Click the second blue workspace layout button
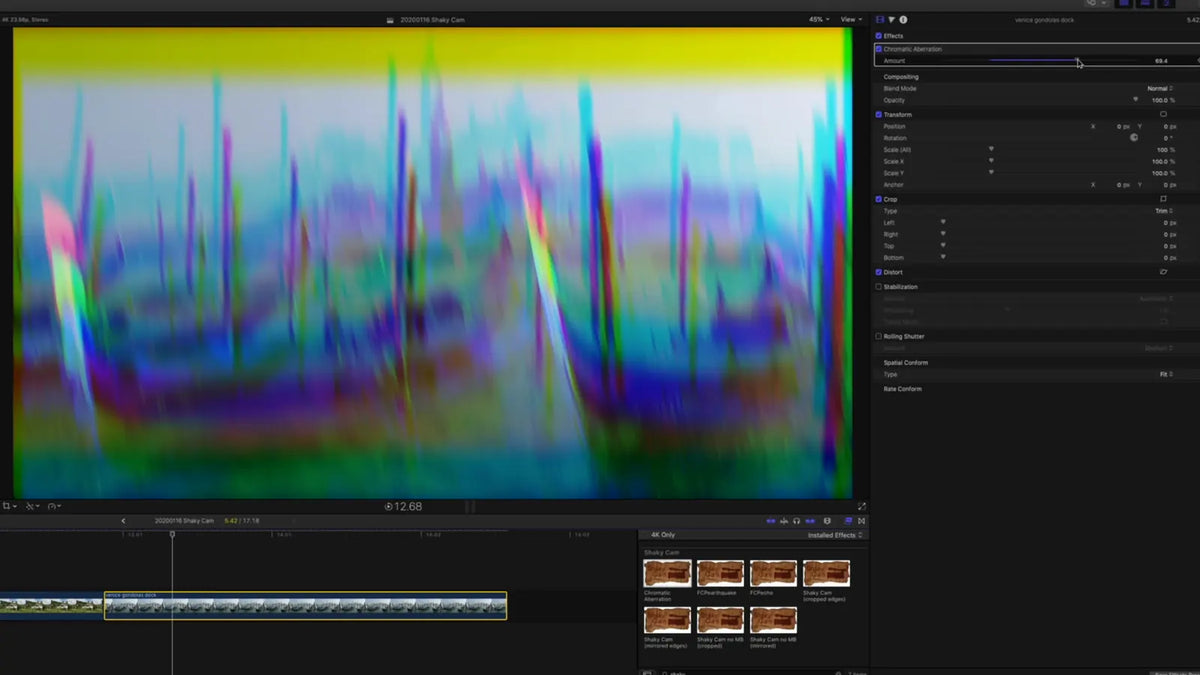This screenshot has width=1200, height=675. tap(1145, 4)
